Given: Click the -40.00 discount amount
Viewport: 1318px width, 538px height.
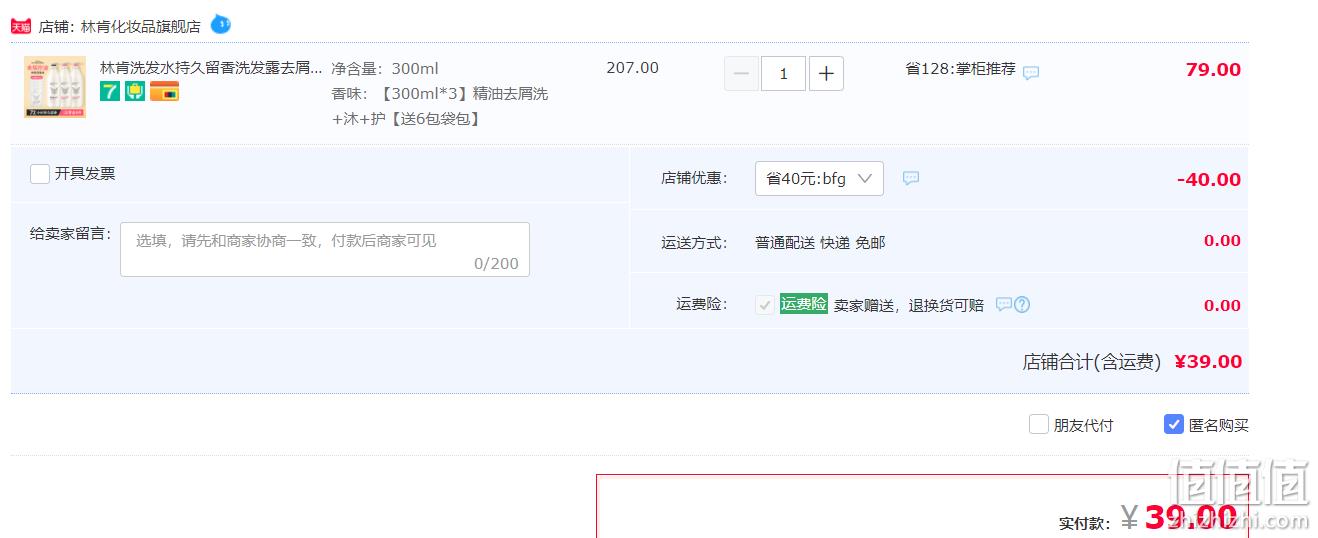Looking at the screenshot, I should click(x=1209, y=180).
